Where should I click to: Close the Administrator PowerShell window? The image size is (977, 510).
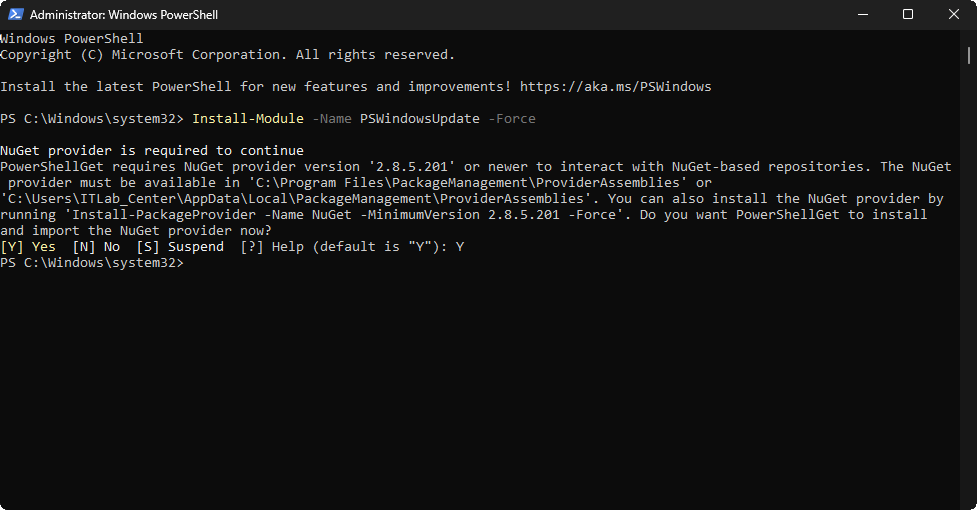pyautogui.click(x=954, y=15)
